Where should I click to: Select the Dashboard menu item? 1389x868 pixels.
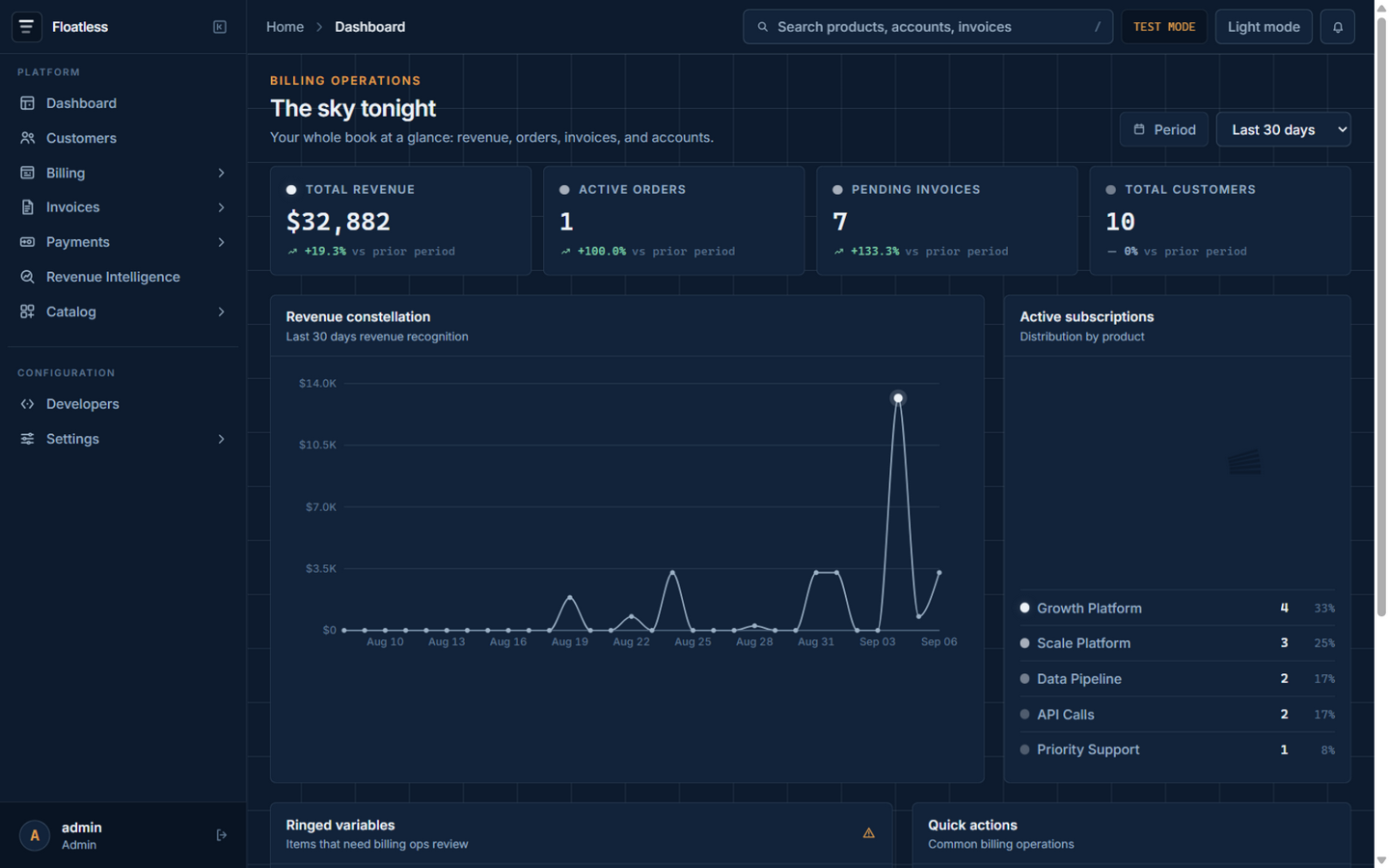coord(123,103)
